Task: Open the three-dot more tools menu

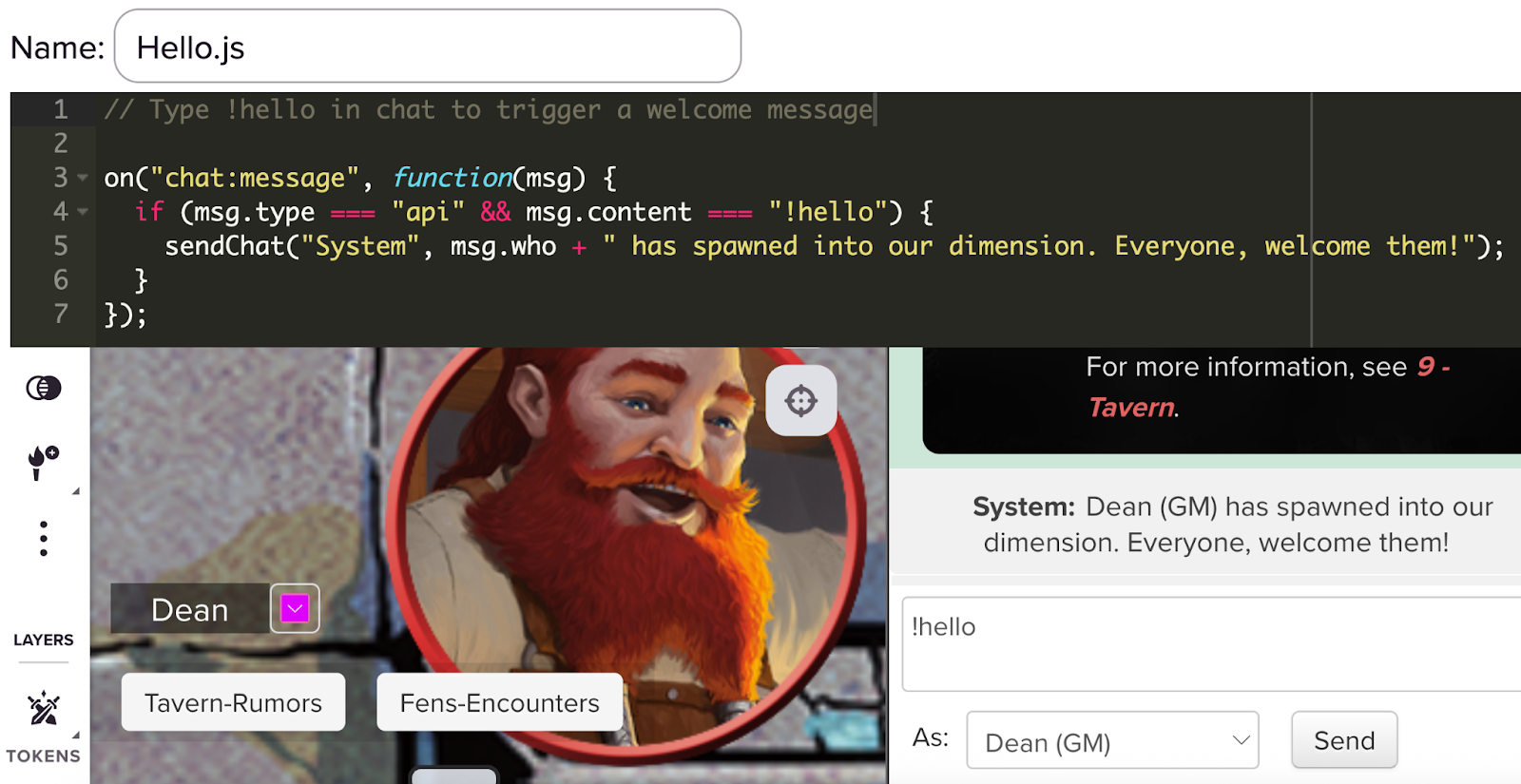Action: tap(44, 539)
